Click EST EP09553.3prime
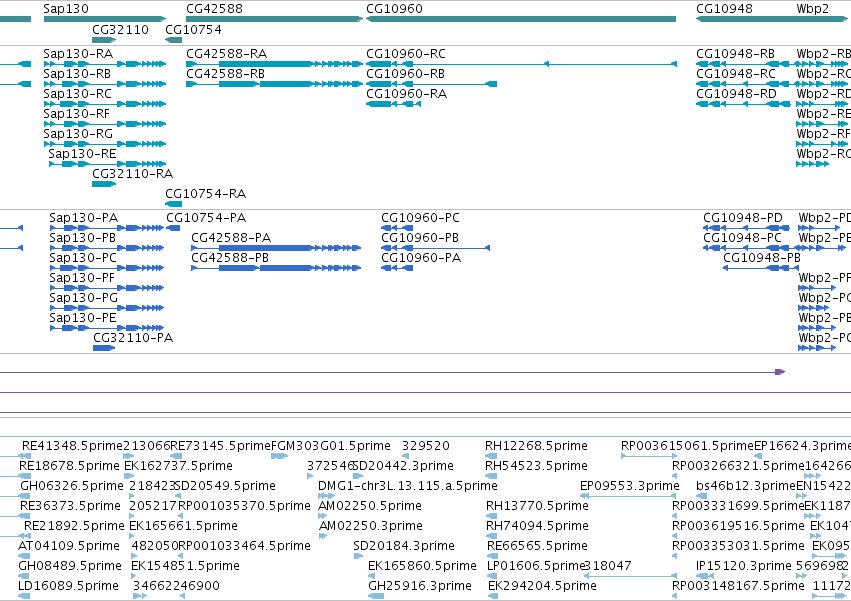 click(630, 486)
